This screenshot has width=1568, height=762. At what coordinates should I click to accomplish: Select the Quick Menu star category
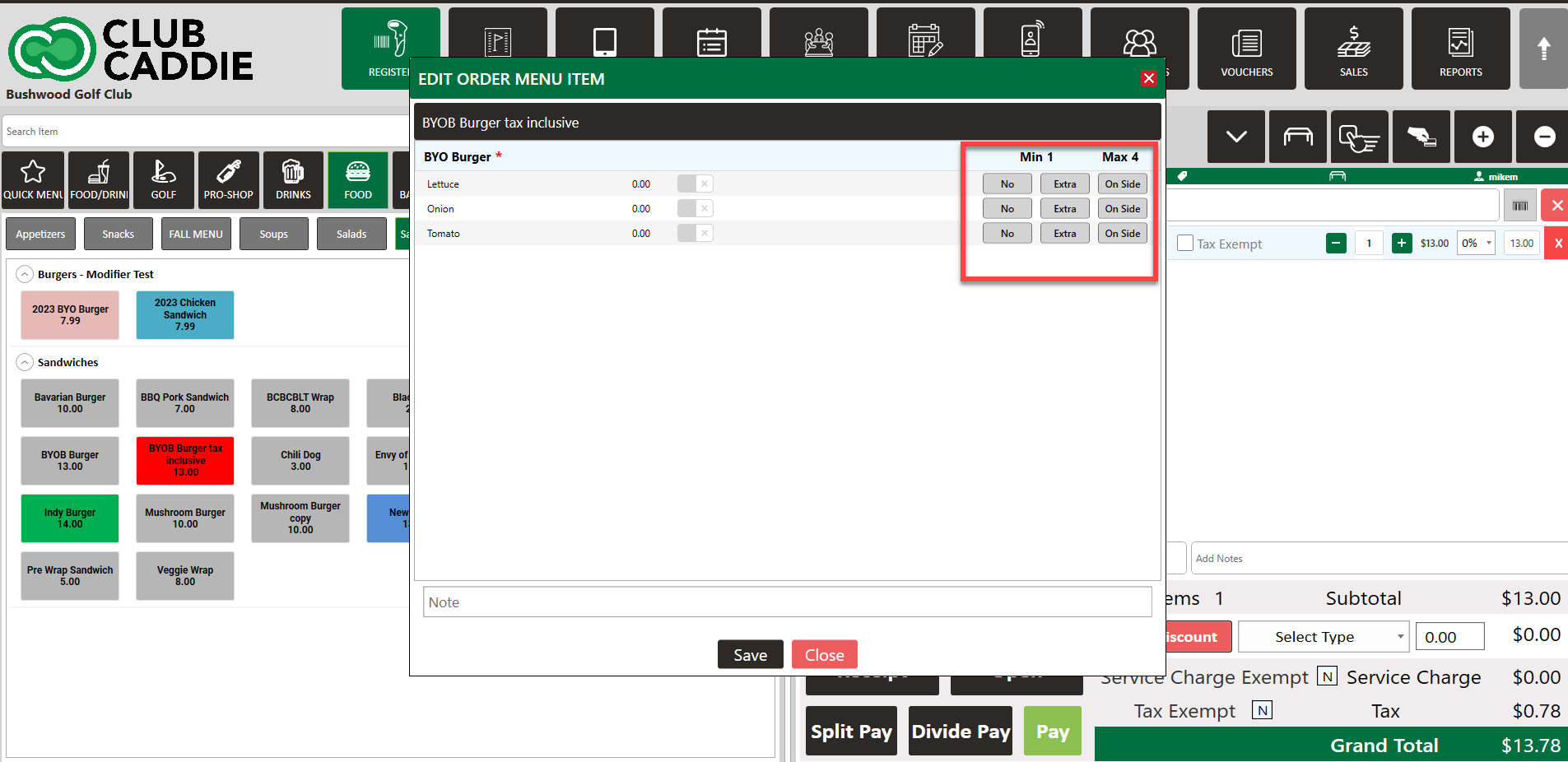coord(33,179)
